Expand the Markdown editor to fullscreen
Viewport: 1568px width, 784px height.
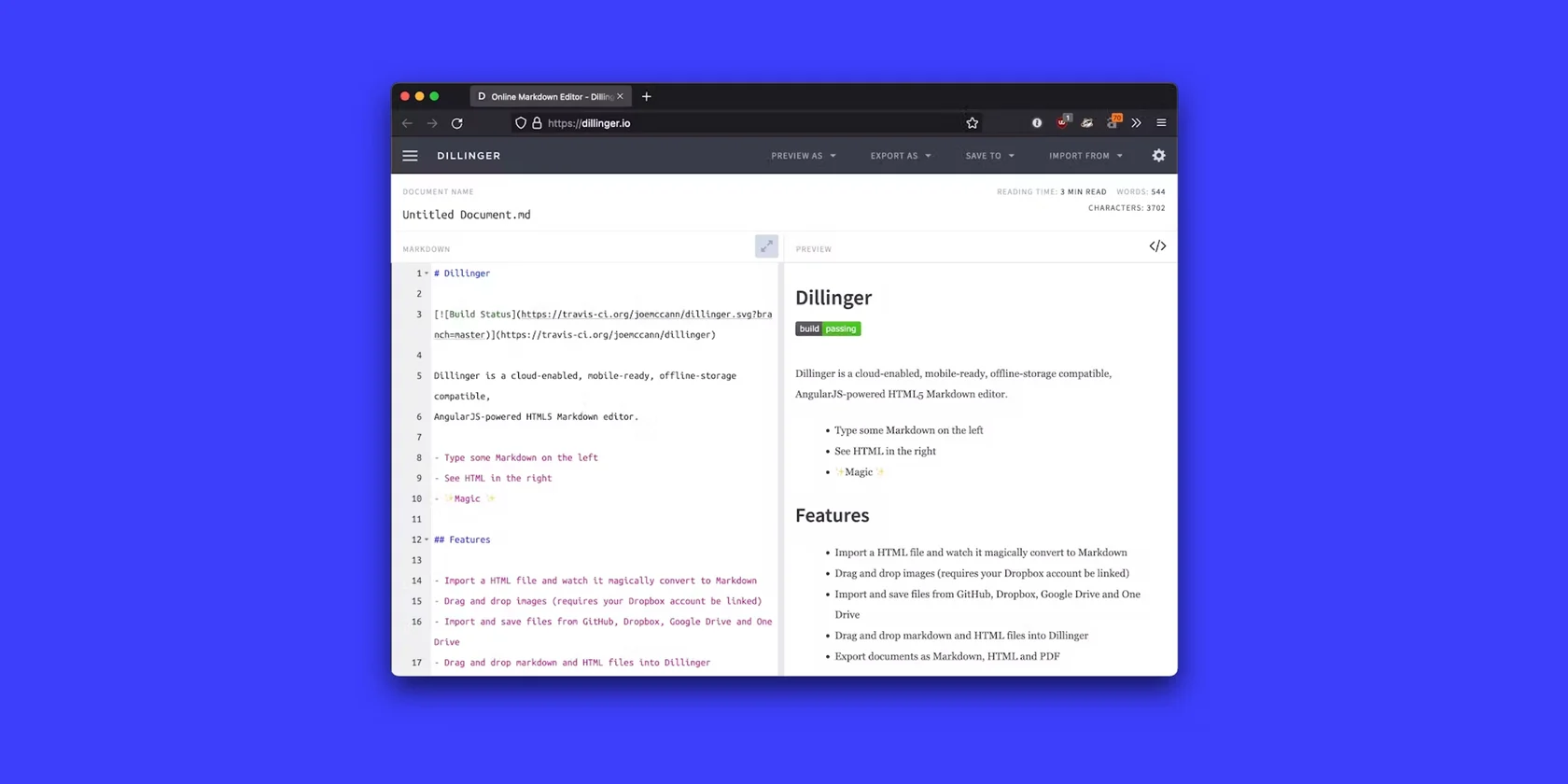click(766, 246)
